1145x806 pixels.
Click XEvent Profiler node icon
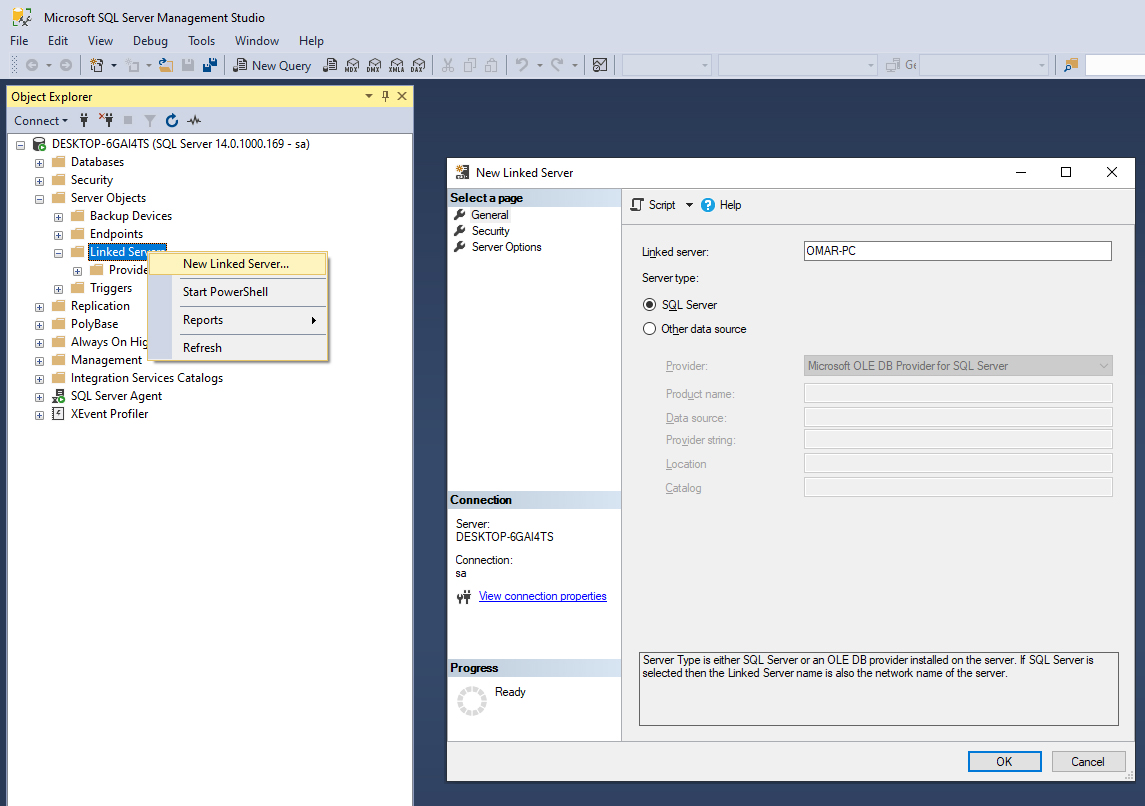[x=58, y=414]
